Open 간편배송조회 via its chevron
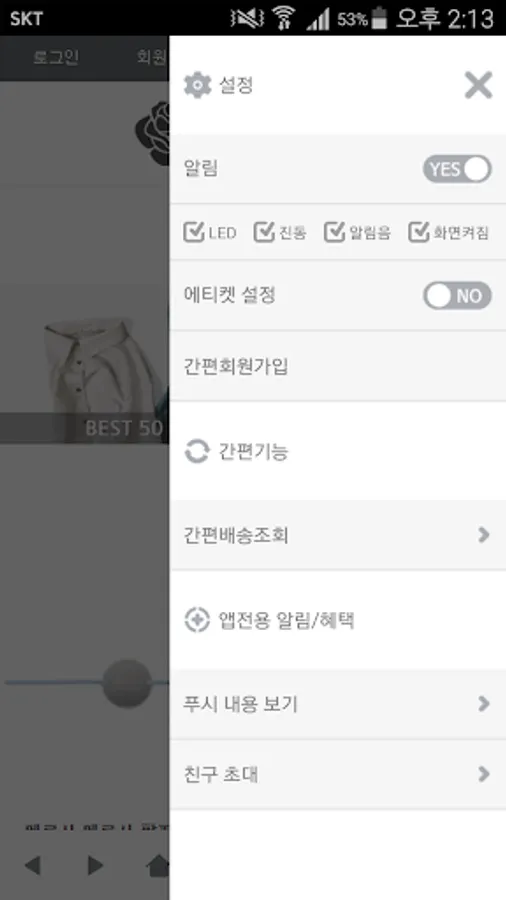 point(484,535)
